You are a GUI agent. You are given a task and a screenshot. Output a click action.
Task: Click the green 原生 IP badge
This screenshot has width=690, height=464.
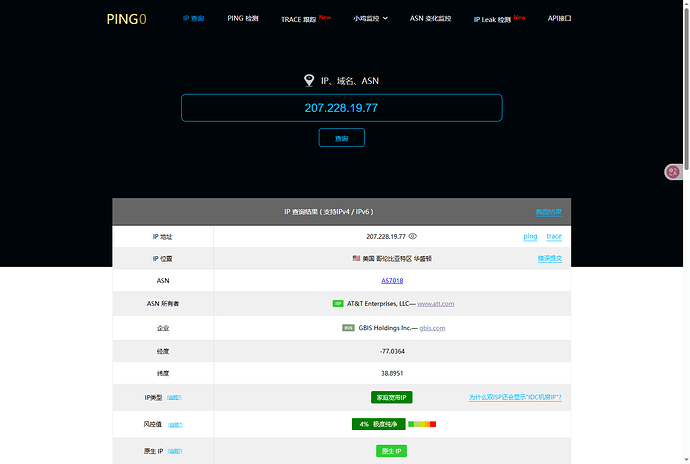[x=391, y=451]
